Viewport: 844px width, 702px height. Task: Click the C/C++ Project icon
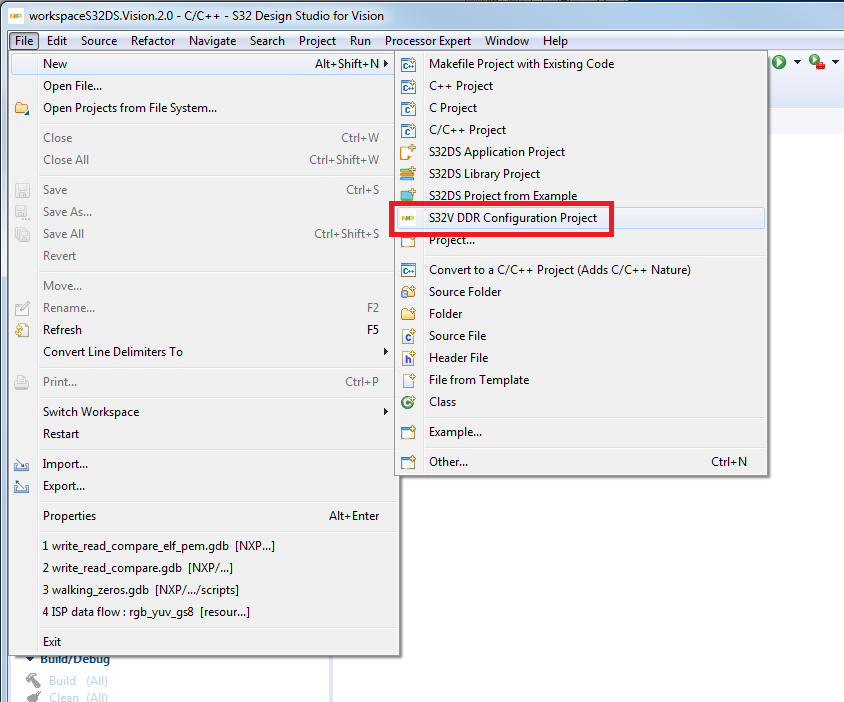(x=409, y=130)
